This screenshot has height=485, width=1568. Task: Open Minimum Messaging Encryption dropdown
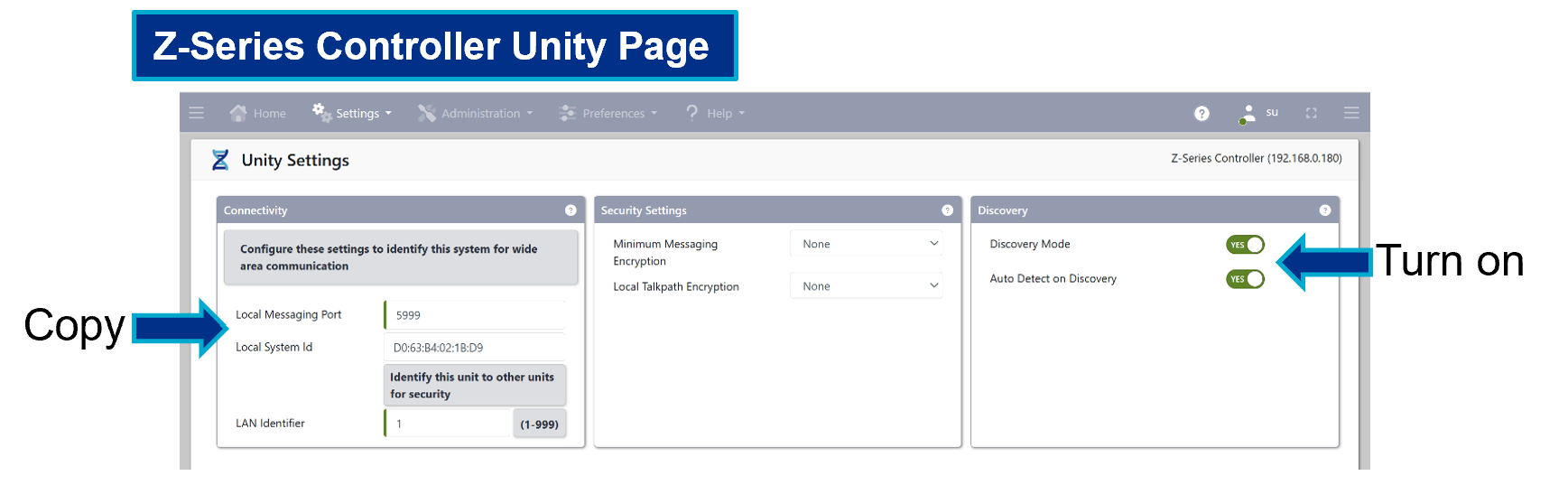pos(867,244)
